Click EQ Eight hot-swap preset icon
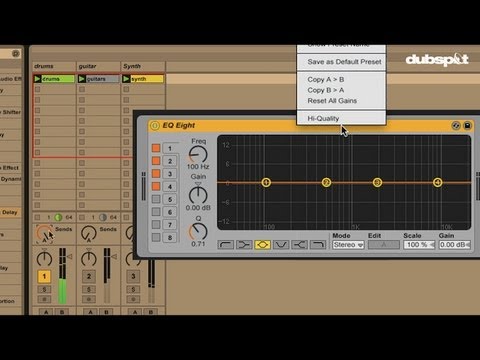This screenshot has height=360, width=480. pyautogui.click(x=456, y=125)
